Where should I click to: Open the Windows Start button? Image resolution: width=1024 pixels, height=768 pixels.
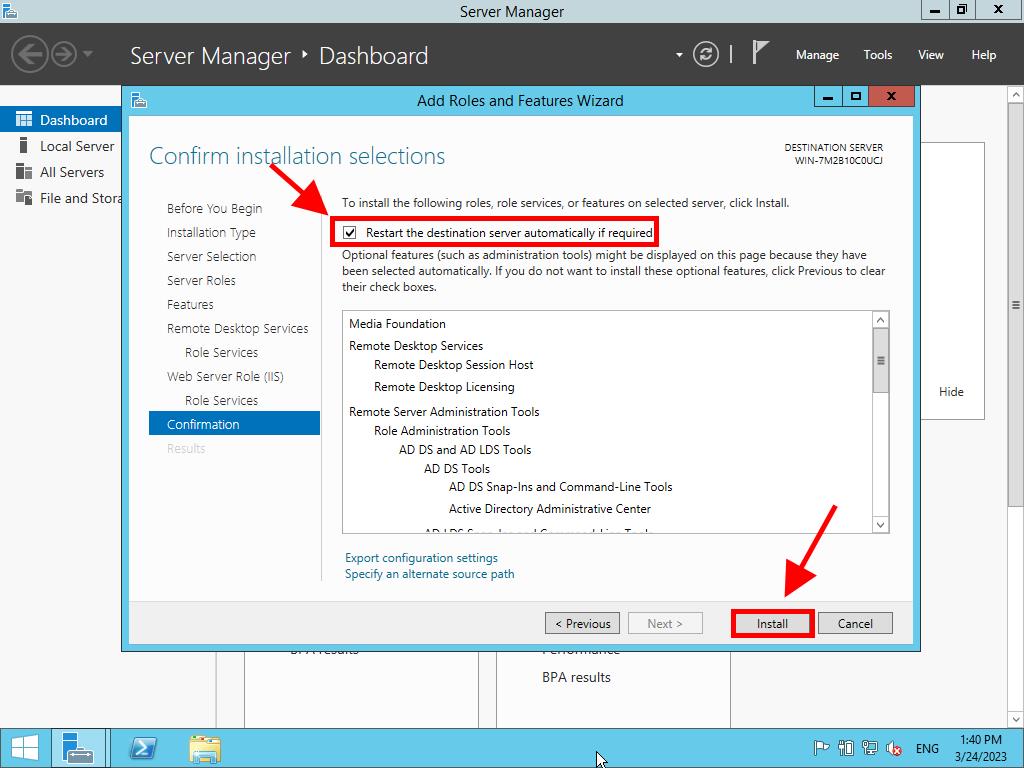[24, 748]
